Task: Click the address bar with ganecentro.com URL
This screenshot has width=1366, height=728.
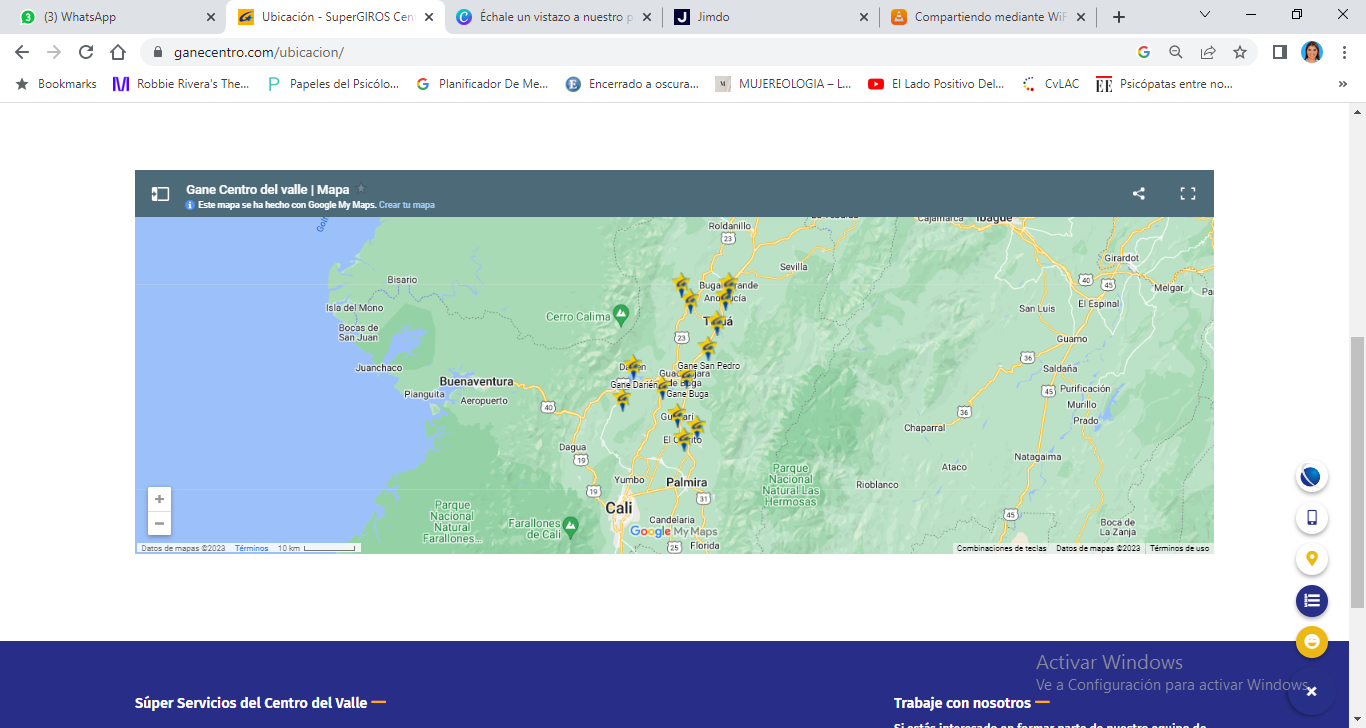Action: click(640, 52)
